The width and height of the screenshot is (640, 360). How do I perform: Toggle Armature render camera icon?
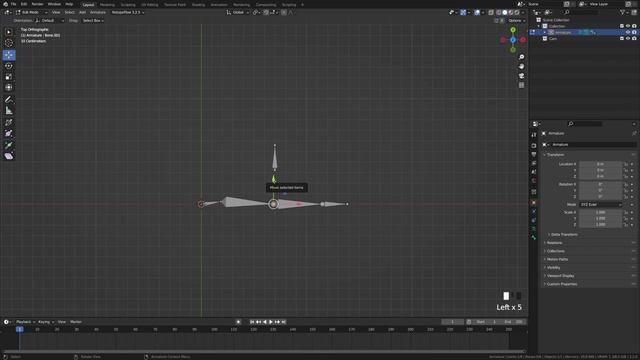click(x=634, y=32)
